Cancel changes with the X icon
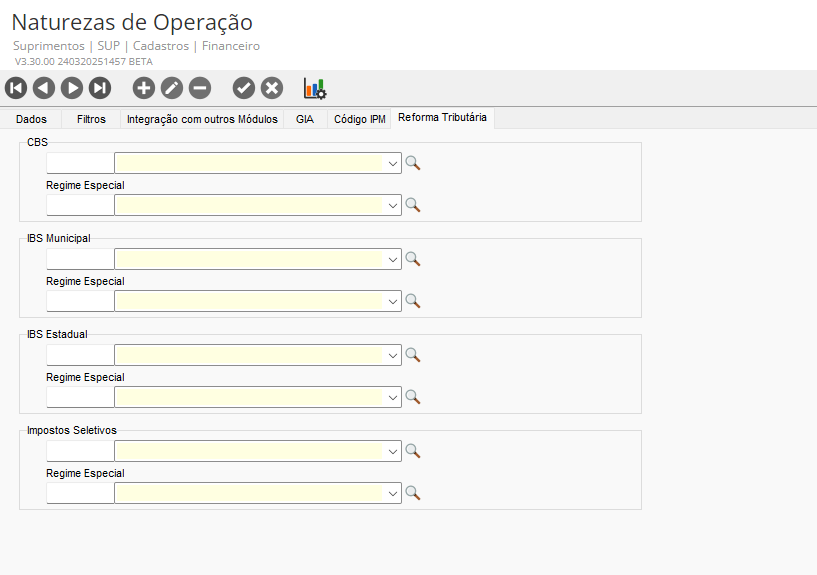The height and width of the screenshot is (575, 817). [x=272, y=88]
